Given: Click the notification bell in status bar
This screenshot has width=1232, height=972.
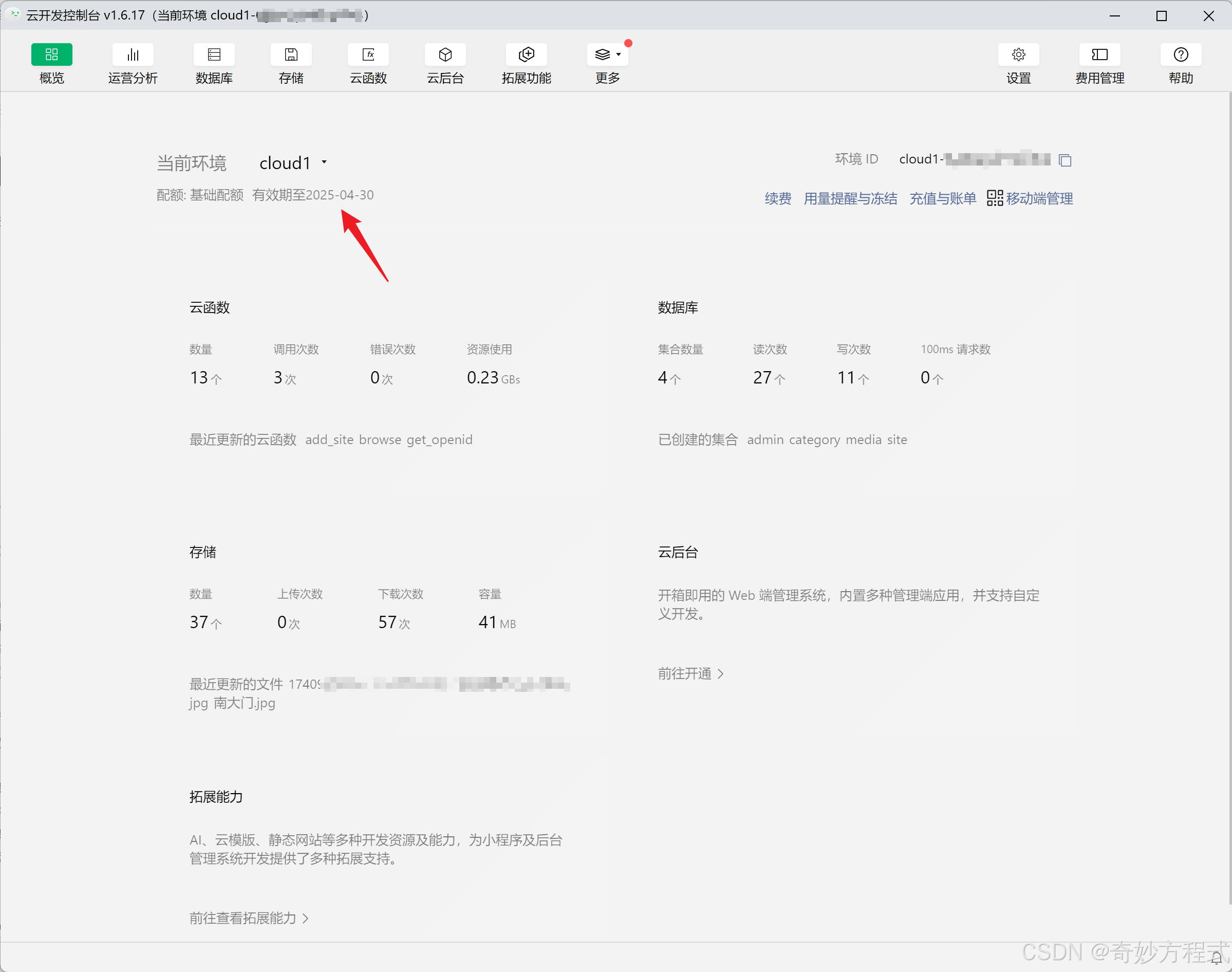Looking at the screenshot, I should tap(1216, 958).
